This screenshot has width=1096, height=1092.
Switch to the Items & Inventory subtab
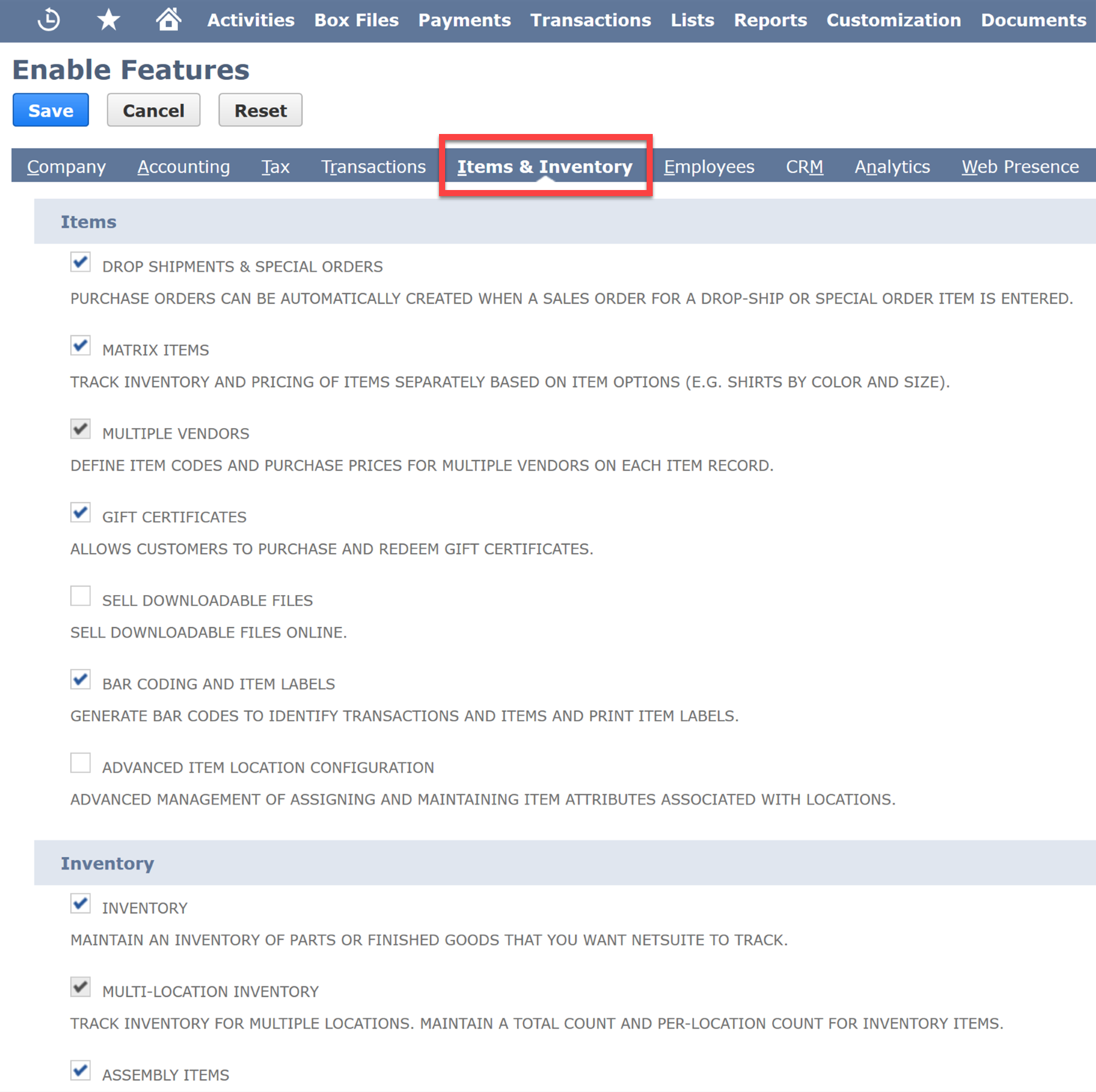pos(544,166)
